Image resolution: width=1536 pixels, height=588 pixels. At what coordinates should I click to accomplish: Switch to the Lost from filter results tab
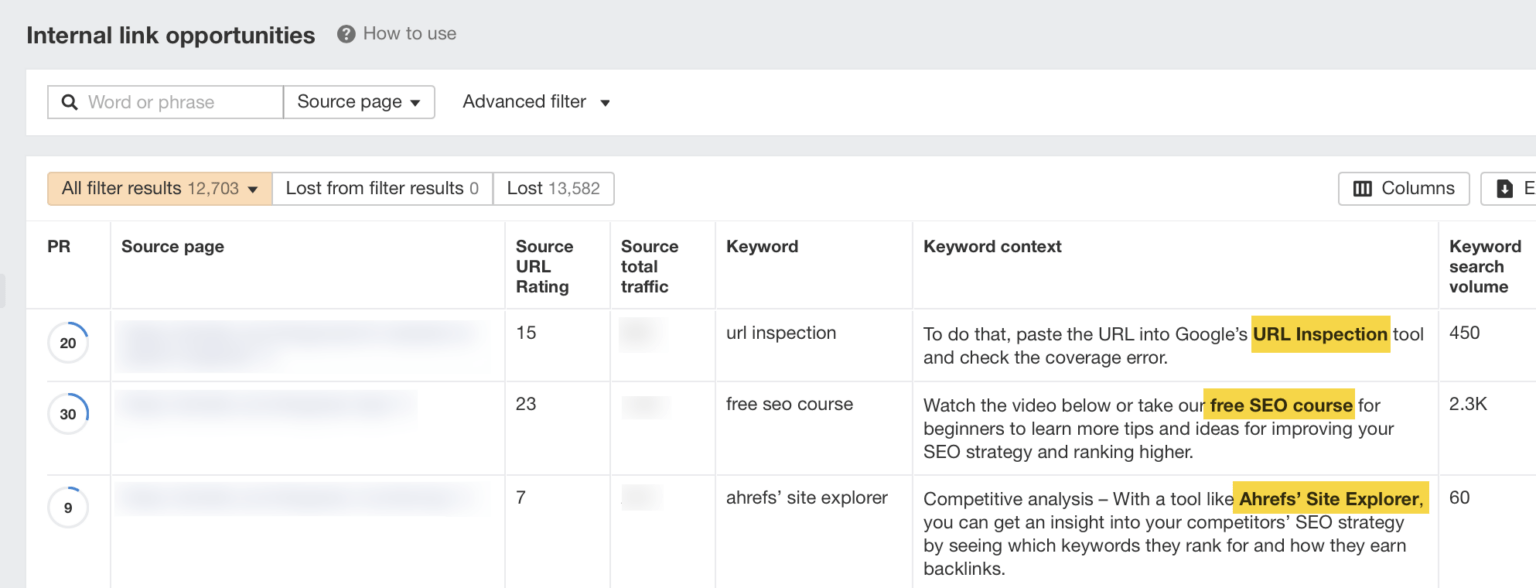pos(382,188)
